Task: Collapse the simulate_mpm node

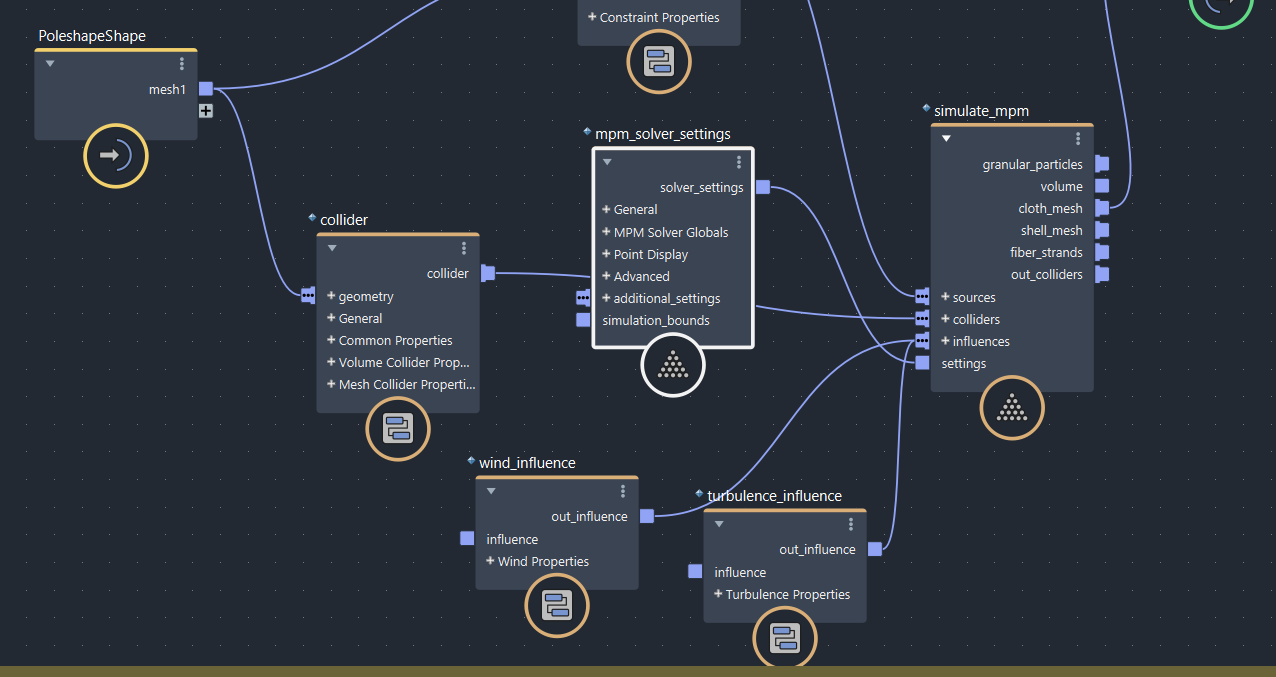Action: click(x=946, y=139)
